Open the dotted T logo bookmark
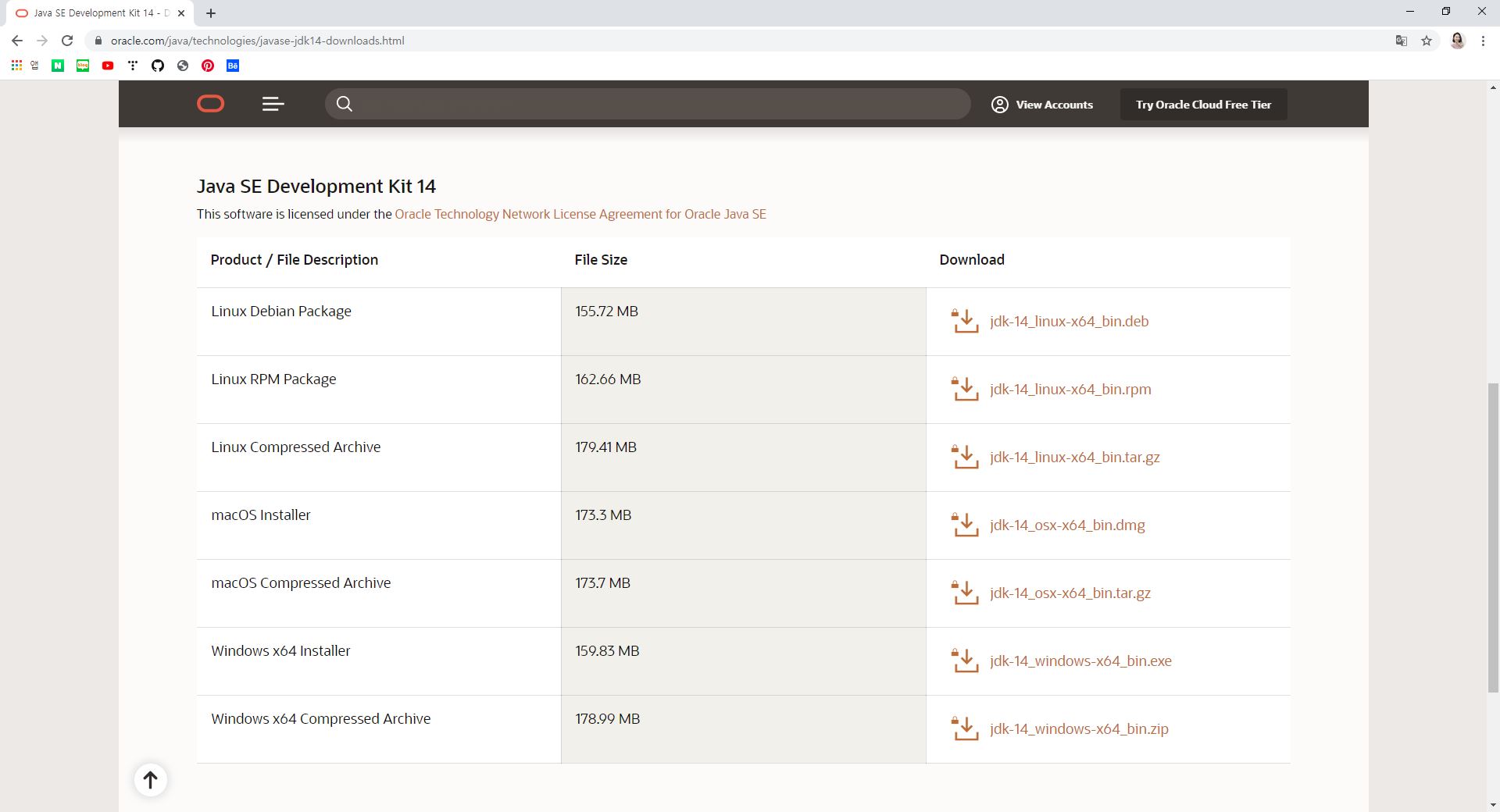Screen dimensions: 1500x812 point(133,66)
